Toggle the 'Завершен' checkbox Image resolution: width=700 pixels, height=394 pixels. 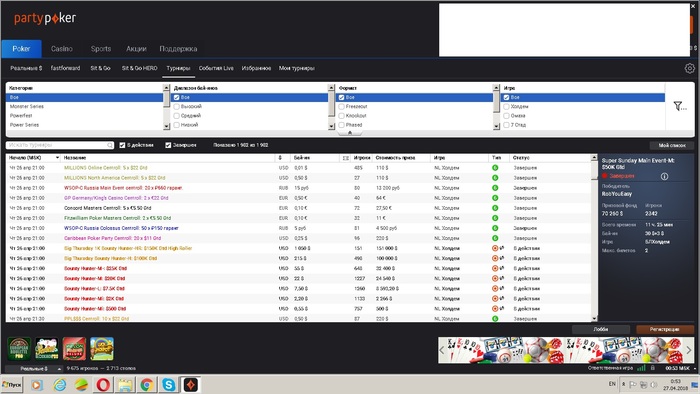pos(168,145)
